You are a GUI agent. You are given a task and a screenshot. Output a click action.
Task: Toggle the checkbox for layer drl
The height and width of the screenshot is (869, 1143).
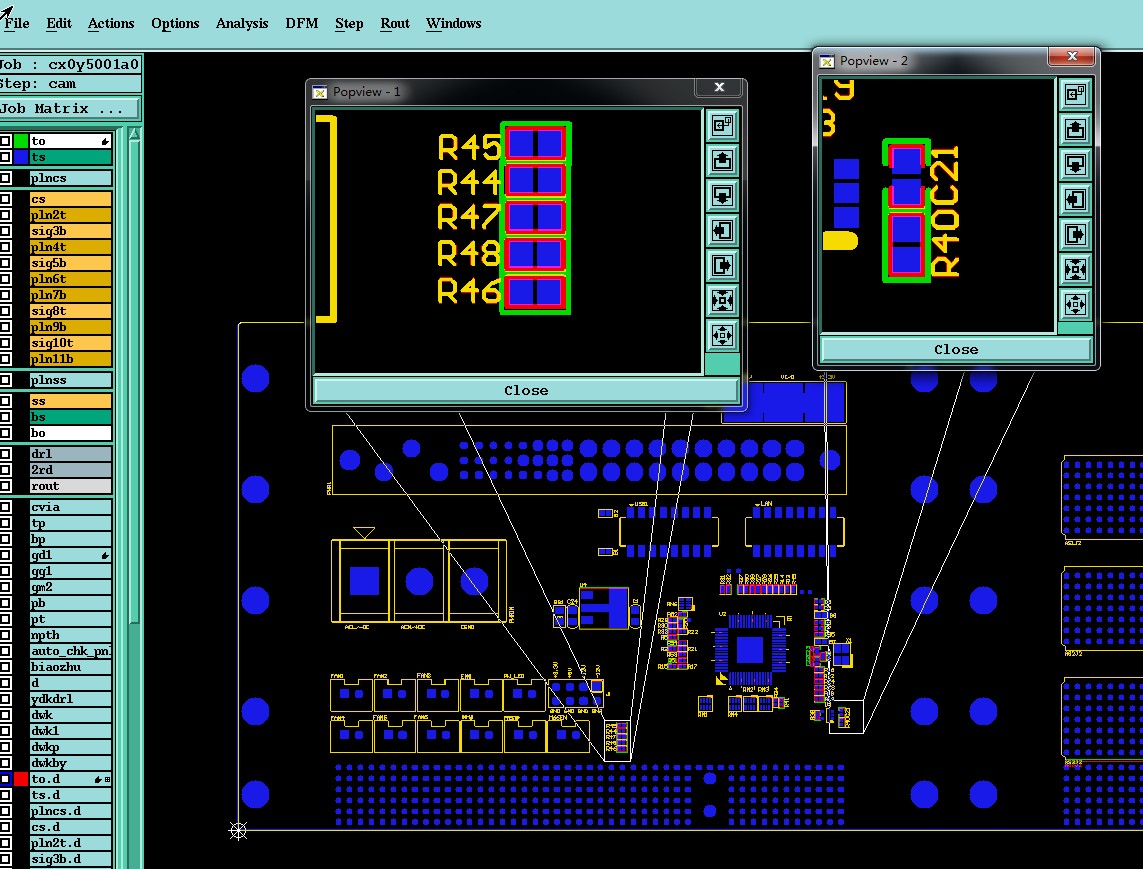tap(5, 453)
